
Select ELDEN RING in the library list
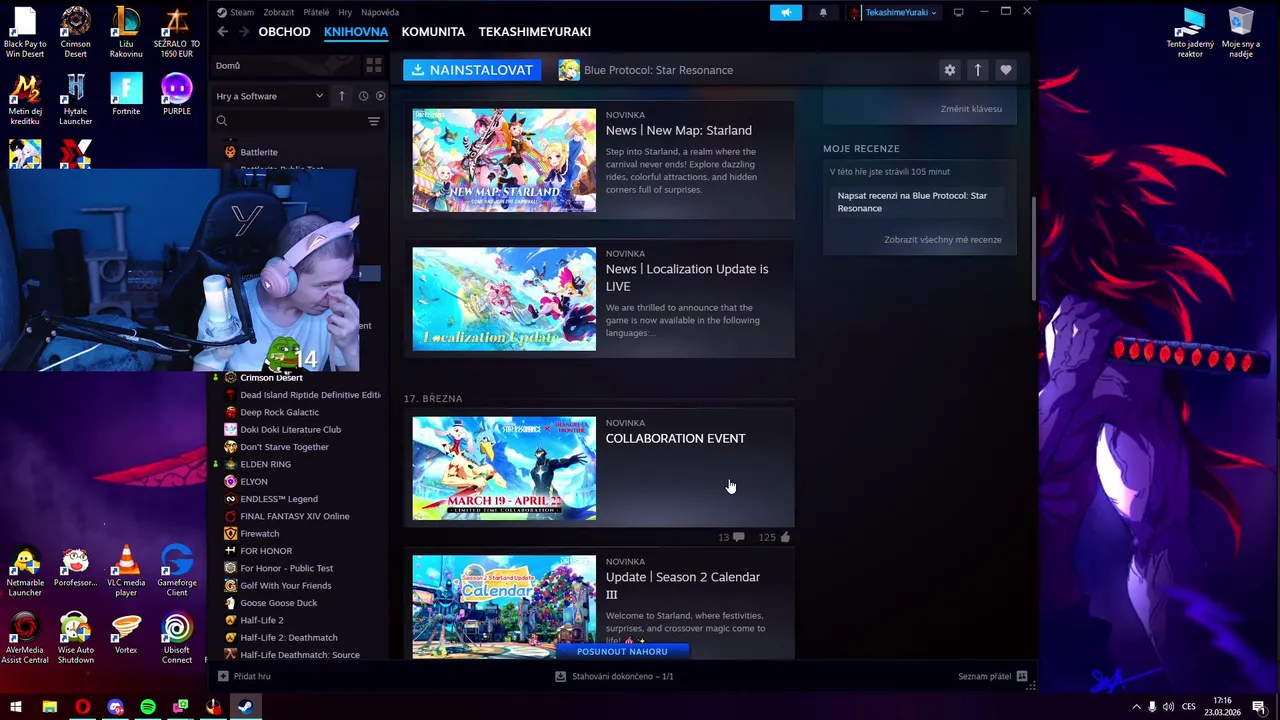[265, 464]
